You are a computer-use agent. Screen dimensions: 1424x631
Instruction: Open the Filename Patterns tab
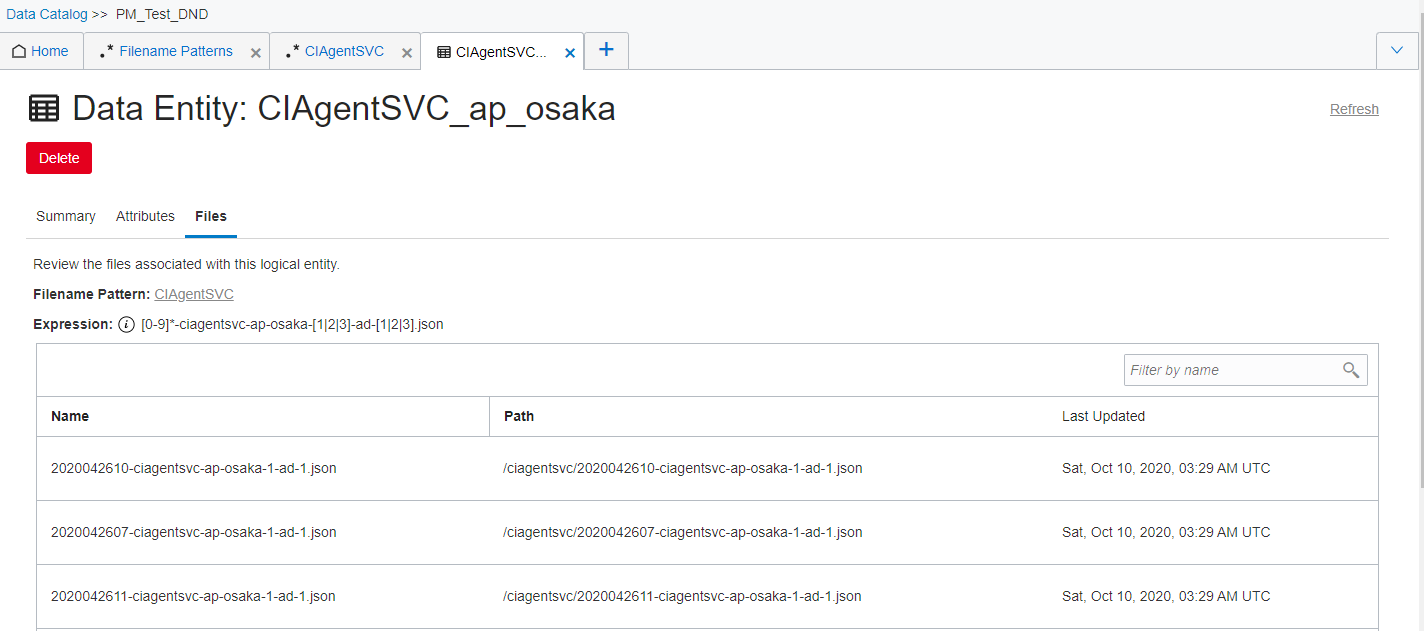[x=175, y=51]
